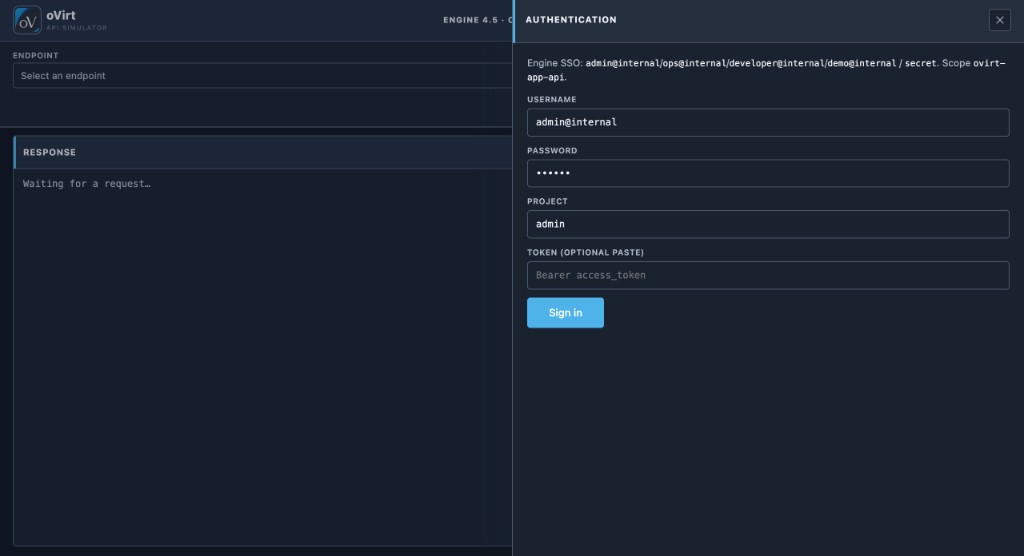The width and height of the screenshot is (1024, 556).
Task: Click the PASSWORD label
Action: point(552,150)
